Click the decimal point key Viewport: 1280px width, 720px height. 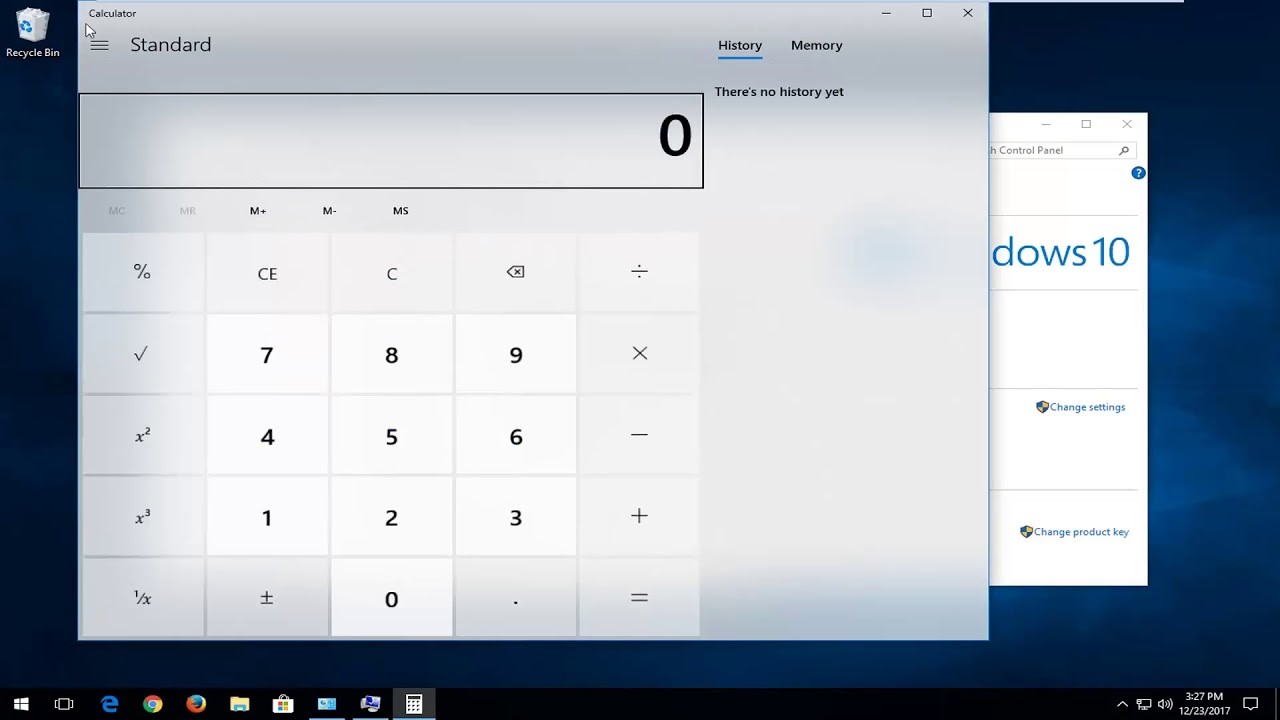[x=515, y=598]
